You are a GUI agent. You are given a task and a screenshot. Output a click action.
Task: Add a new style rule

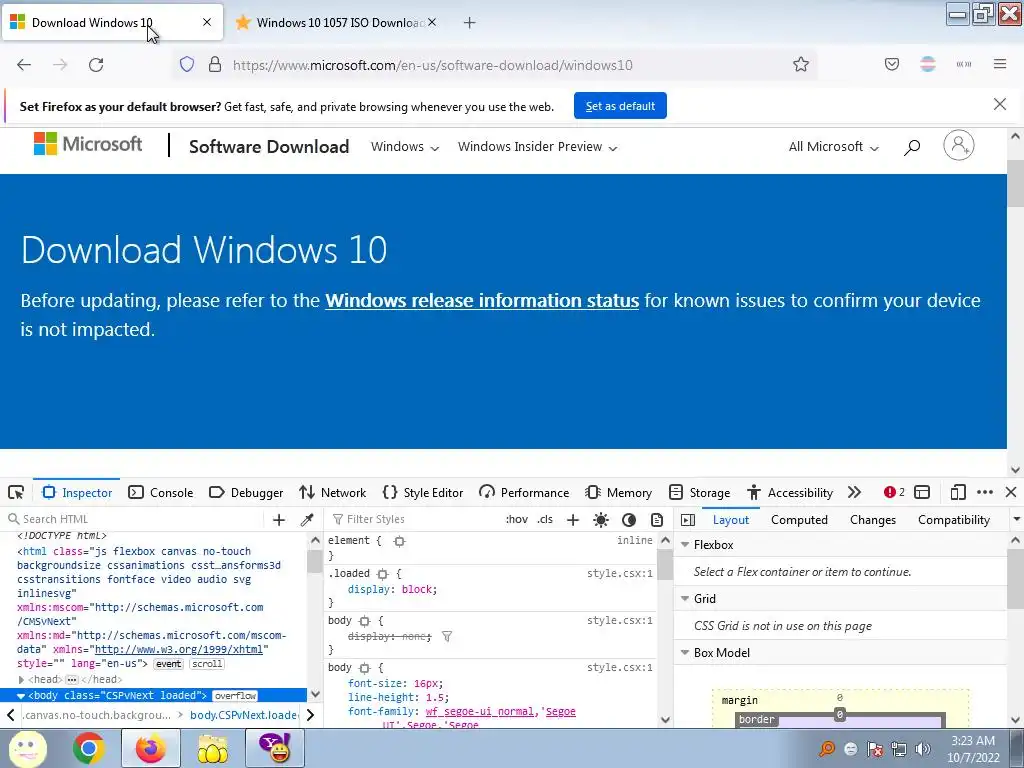(x=573, y=520)
